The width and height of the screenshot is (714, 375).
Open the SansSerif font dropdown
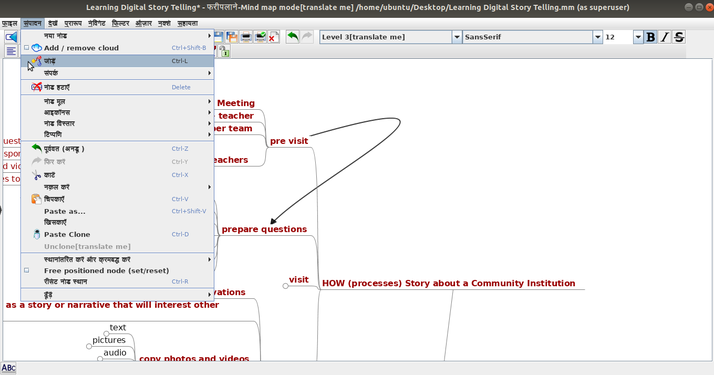[598, 37]
